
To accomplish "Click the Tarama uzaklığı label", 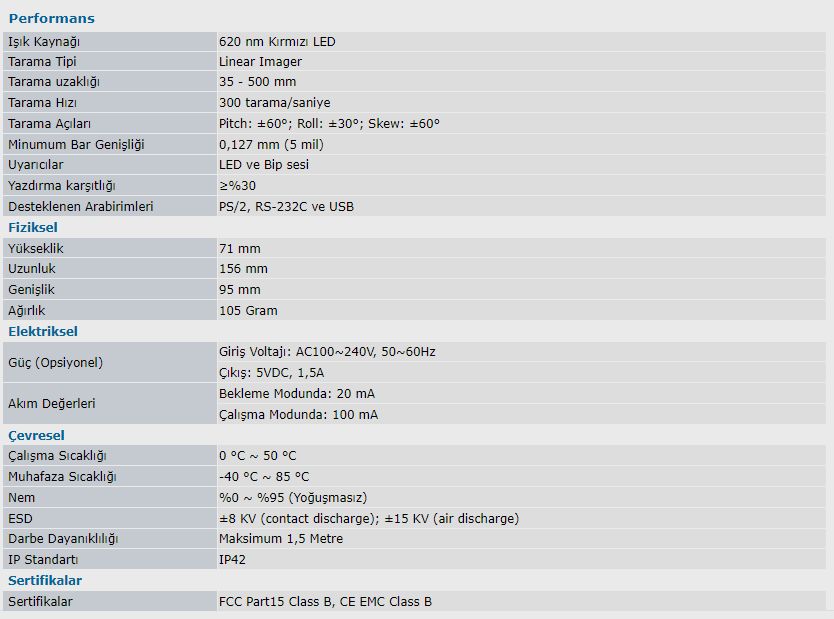I will point(54,82).
